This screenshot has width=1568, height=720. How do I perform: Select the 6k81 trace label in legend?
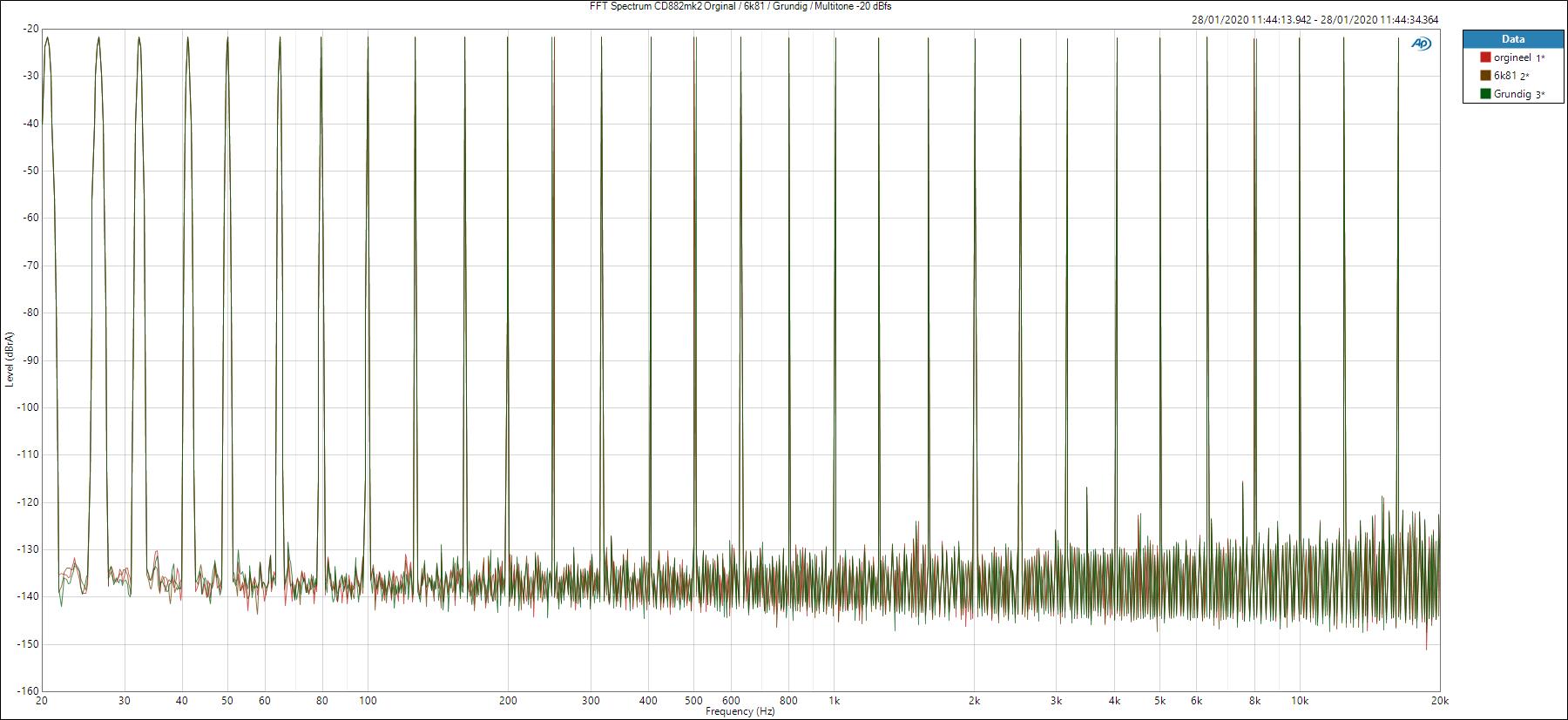coord(1505,76)
